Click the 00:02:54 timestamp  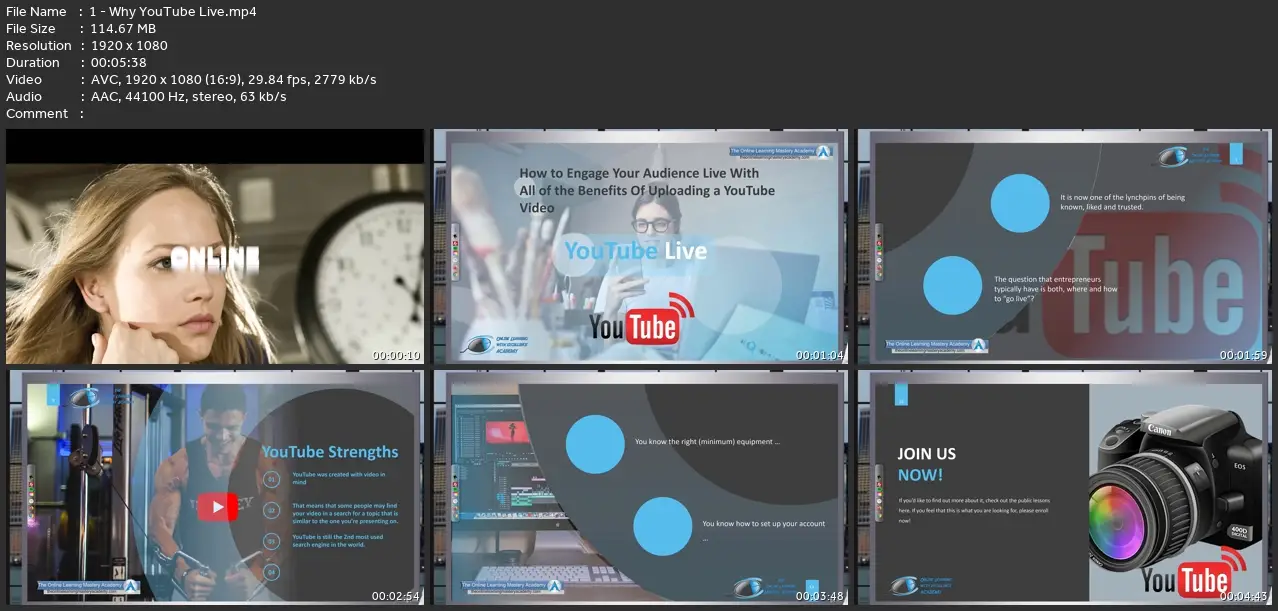pos(397,597)
